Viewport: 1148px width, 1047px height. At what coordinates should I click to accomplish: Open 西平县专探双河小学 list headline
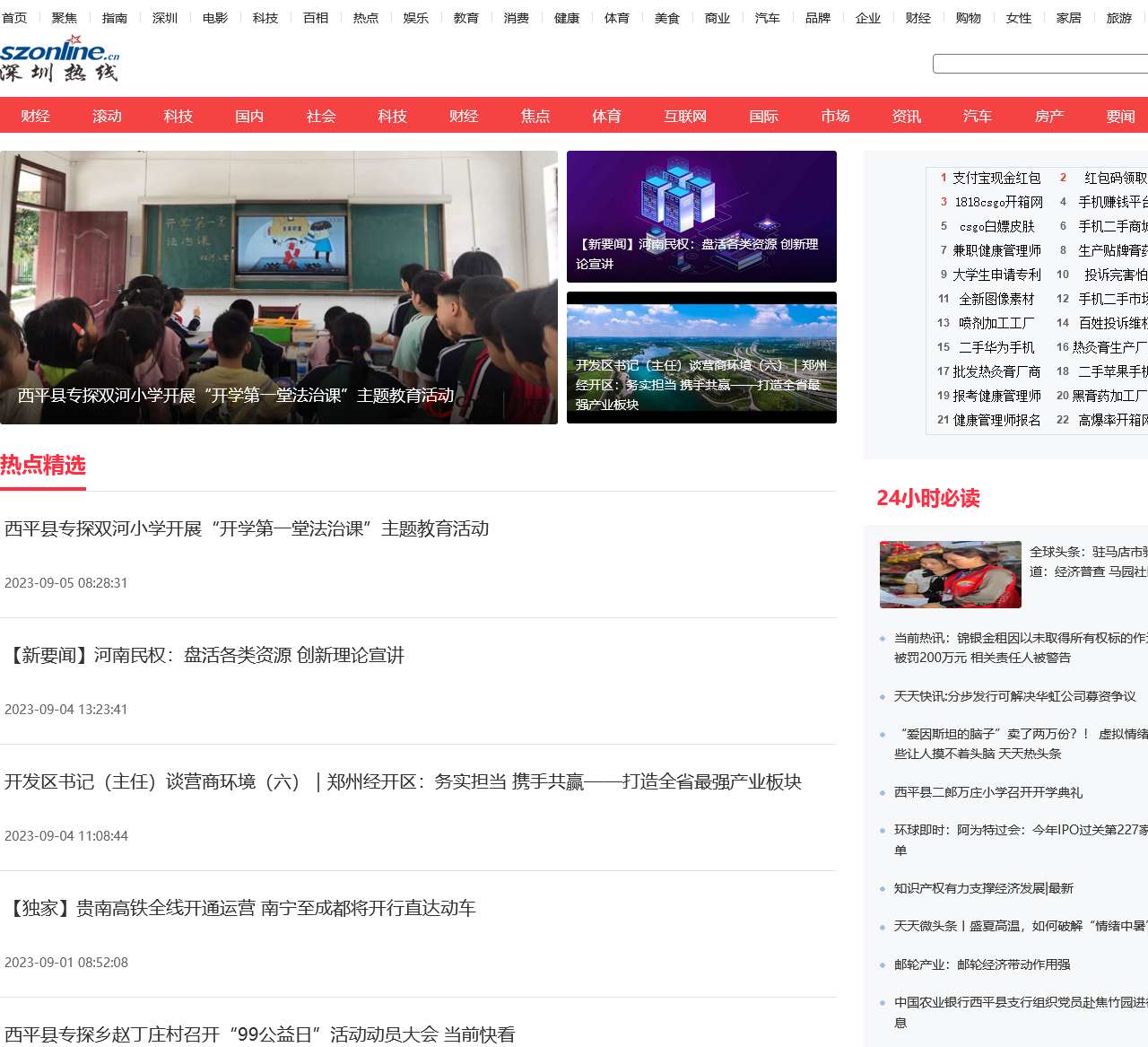[x=247, y=528]
